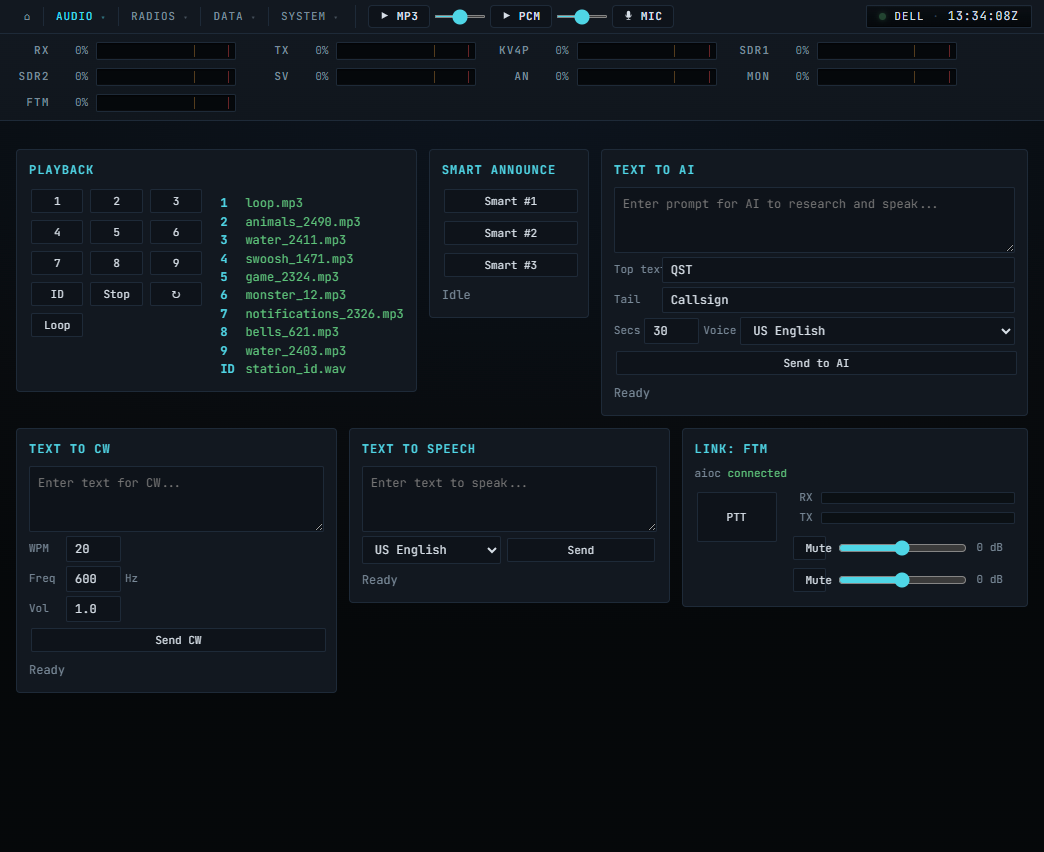Viewport: 1044px width, 852px height.
Task: Adjust the MP3 volume slider
Action: [460, 17]
